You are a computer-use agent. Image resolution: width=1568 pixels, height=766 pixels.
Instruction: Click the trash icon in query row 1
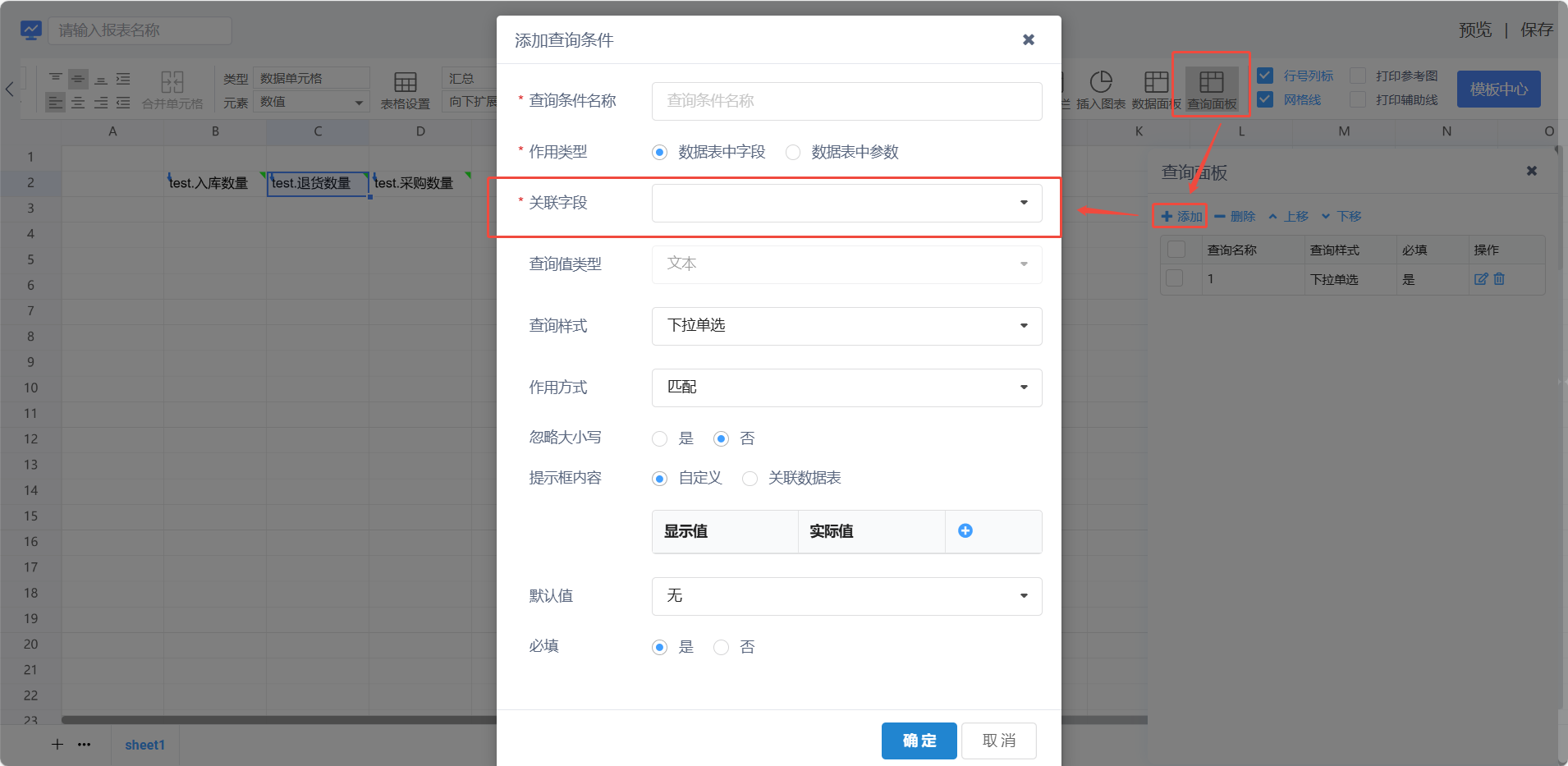(1499, 279)
